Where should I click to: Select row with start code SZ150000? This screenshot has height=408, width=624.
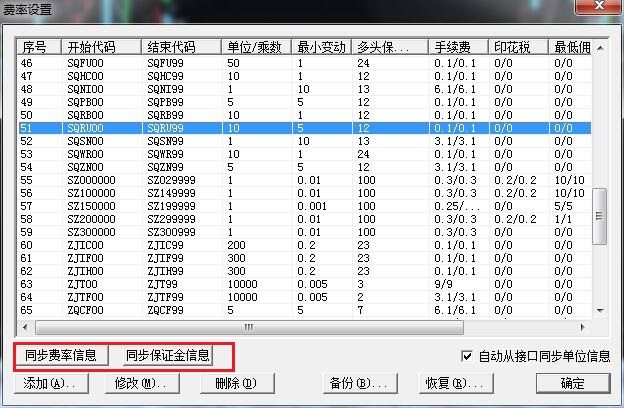coord(304,206)
